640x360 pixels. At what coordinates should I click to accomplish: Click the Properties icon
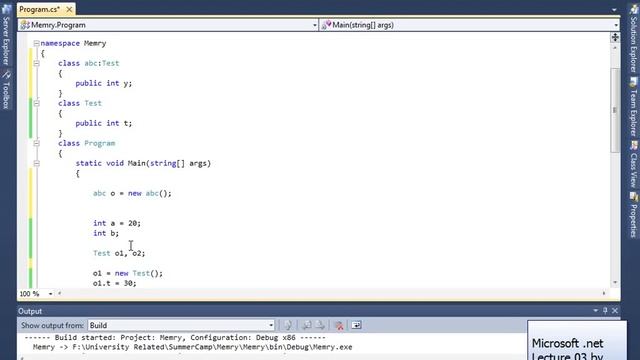click(x=633, y=197)
